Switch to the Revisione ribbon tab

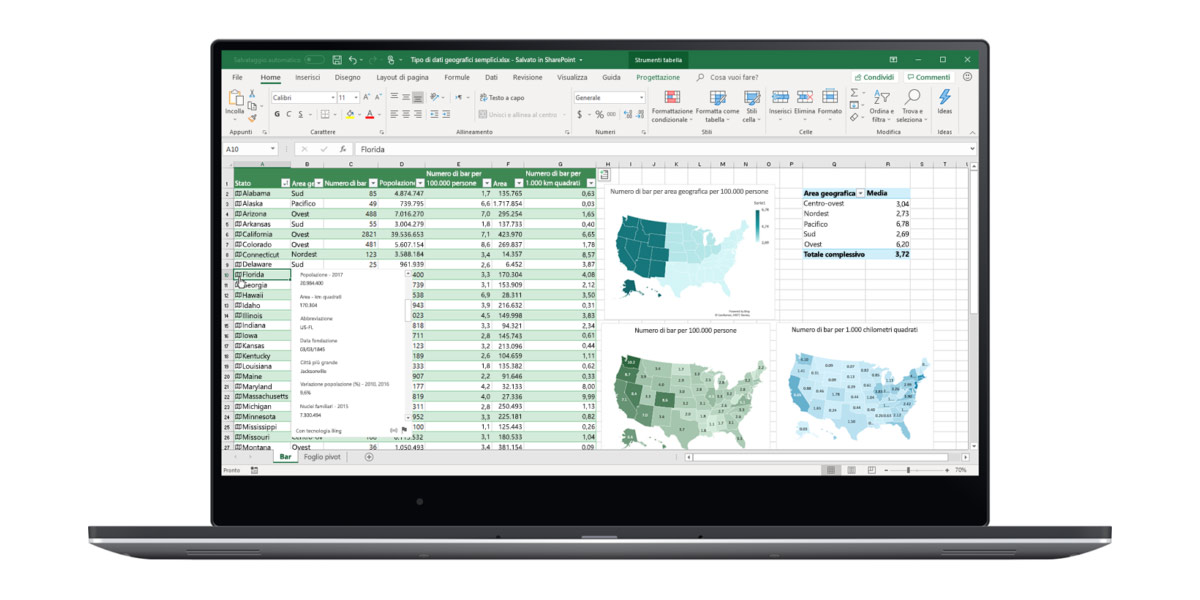[x=528, y=77]
